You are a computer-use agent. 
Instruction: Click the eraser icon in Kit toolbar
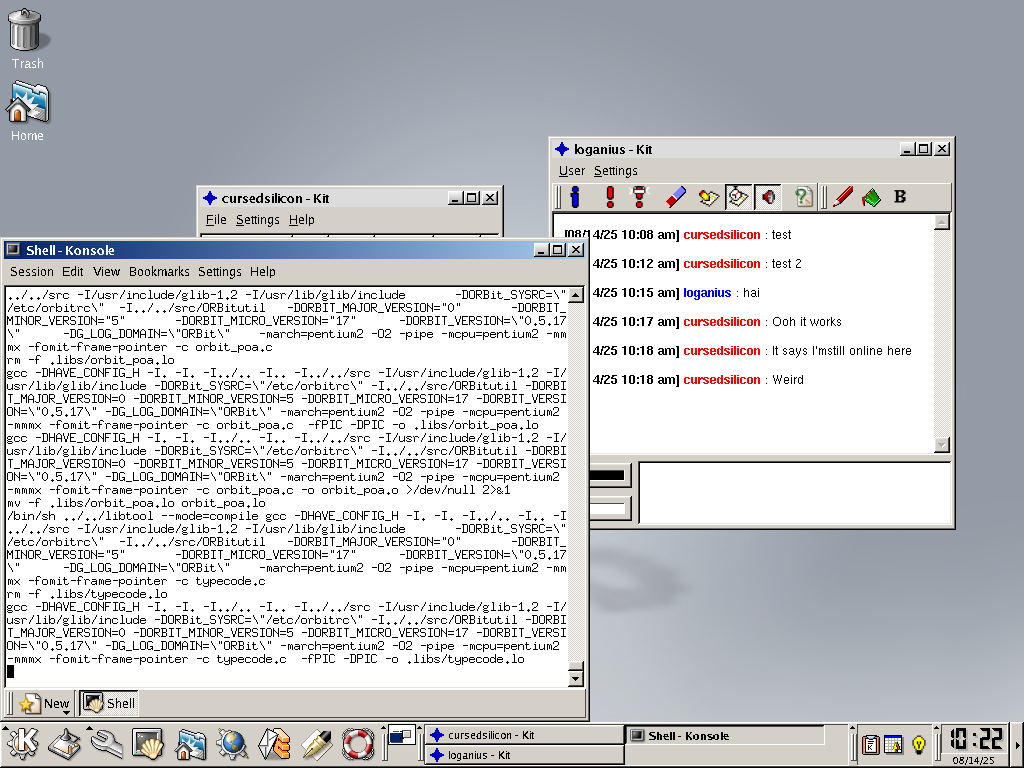click(x=676, y=197)
